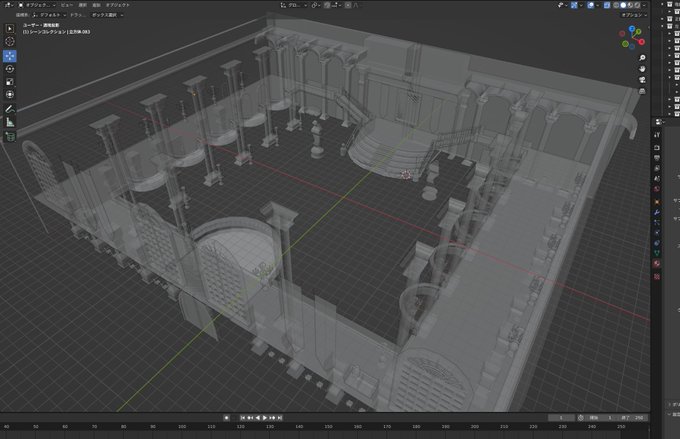Toggle X-ray mode button
This screenshot has height=439, width=680.
coord(607,5)
